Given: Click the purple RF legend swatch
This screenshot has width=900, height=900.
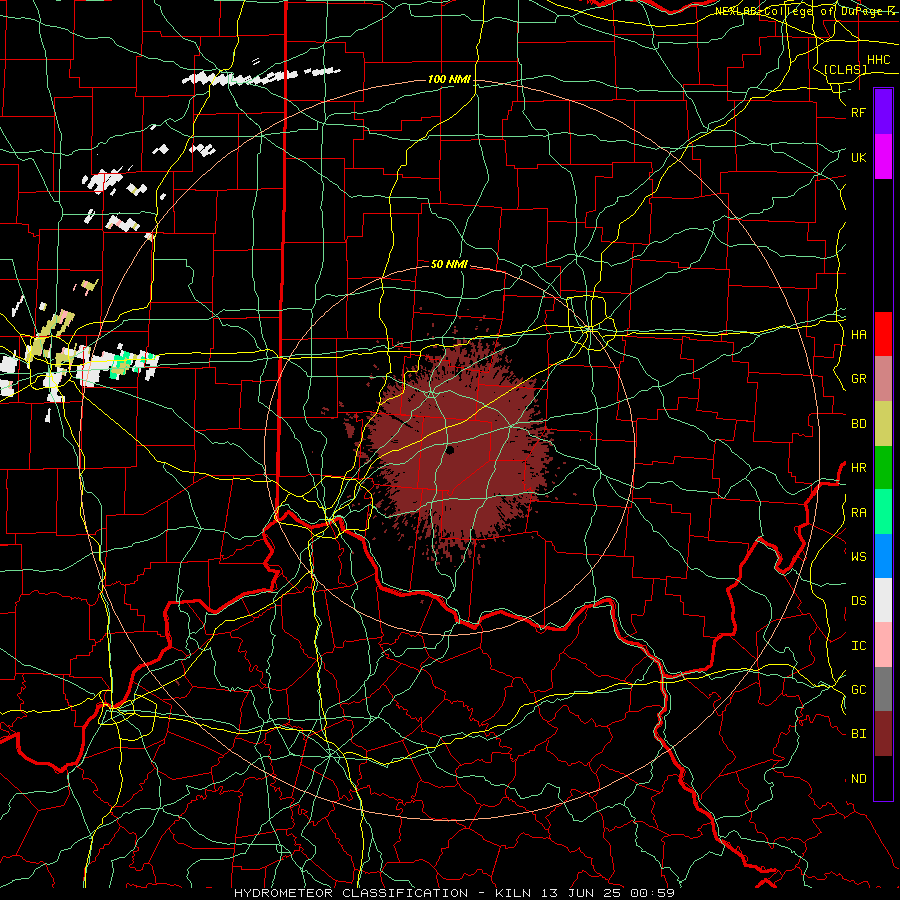Looking at the screenshot, I should 883,112.
